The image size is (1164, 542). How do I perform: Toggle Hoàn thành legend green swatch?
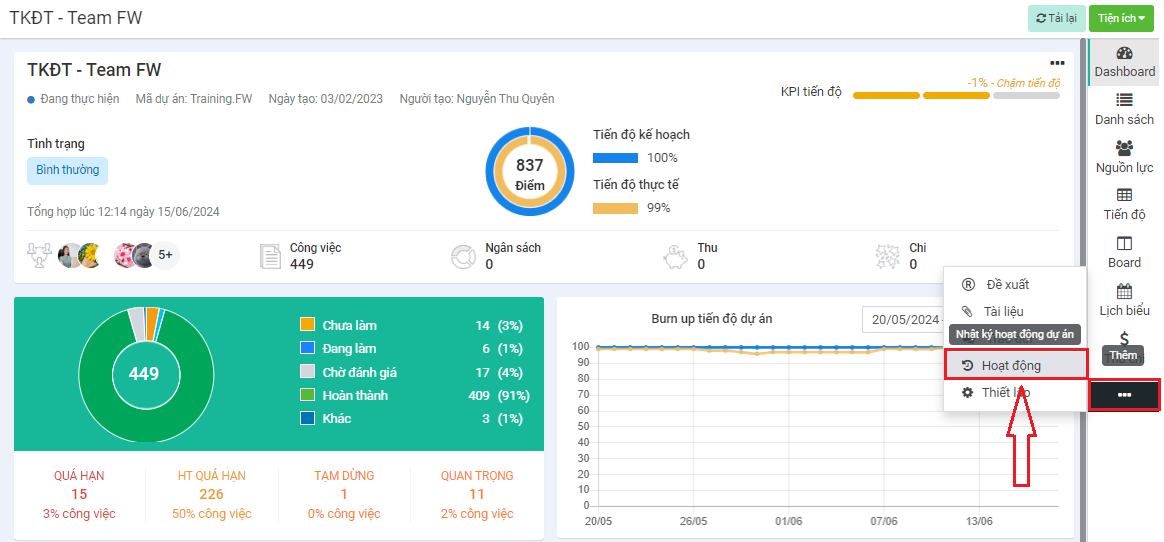[308, 395]
